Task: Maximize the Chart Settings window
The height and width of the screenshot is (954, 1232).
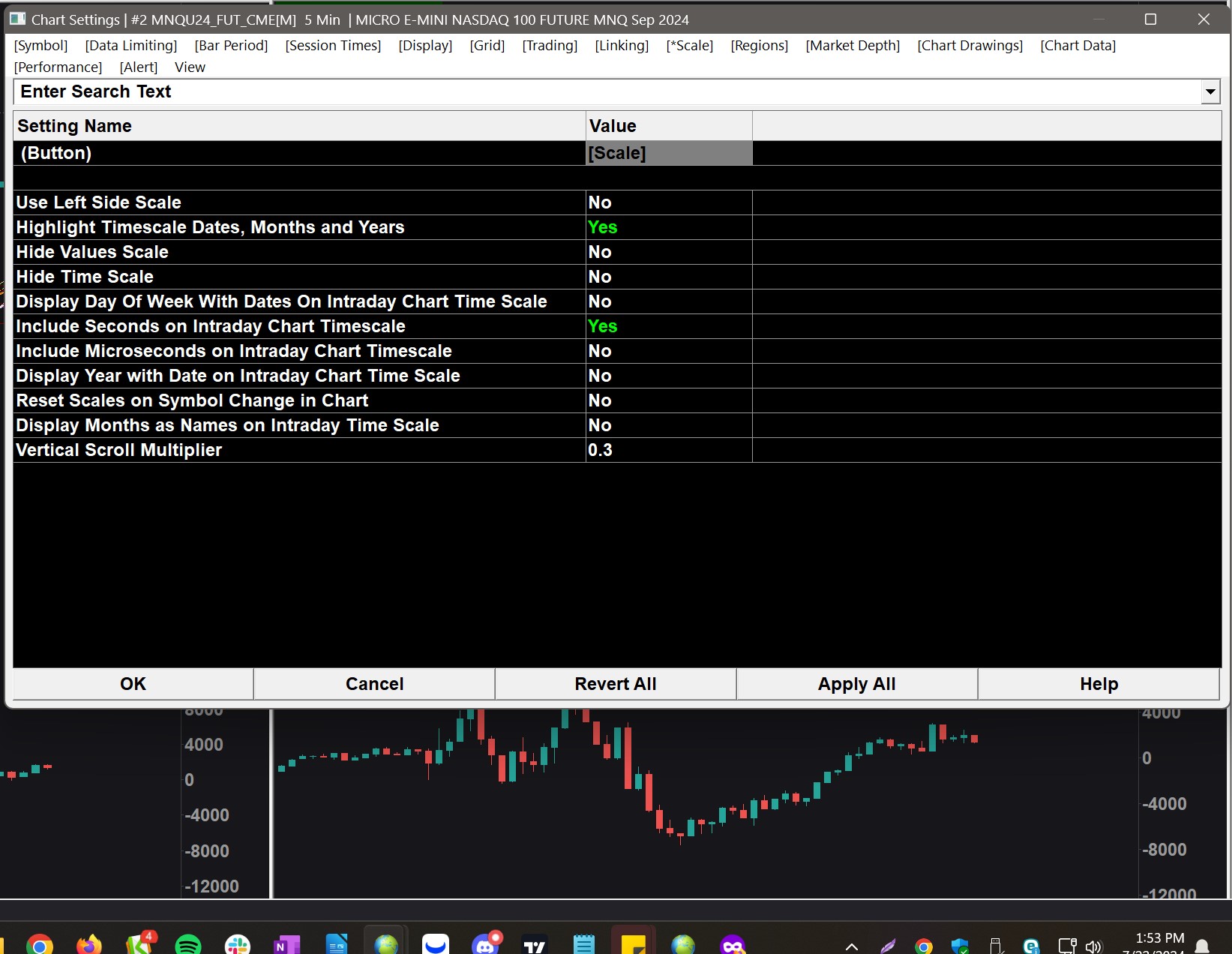Action: 1150,19
